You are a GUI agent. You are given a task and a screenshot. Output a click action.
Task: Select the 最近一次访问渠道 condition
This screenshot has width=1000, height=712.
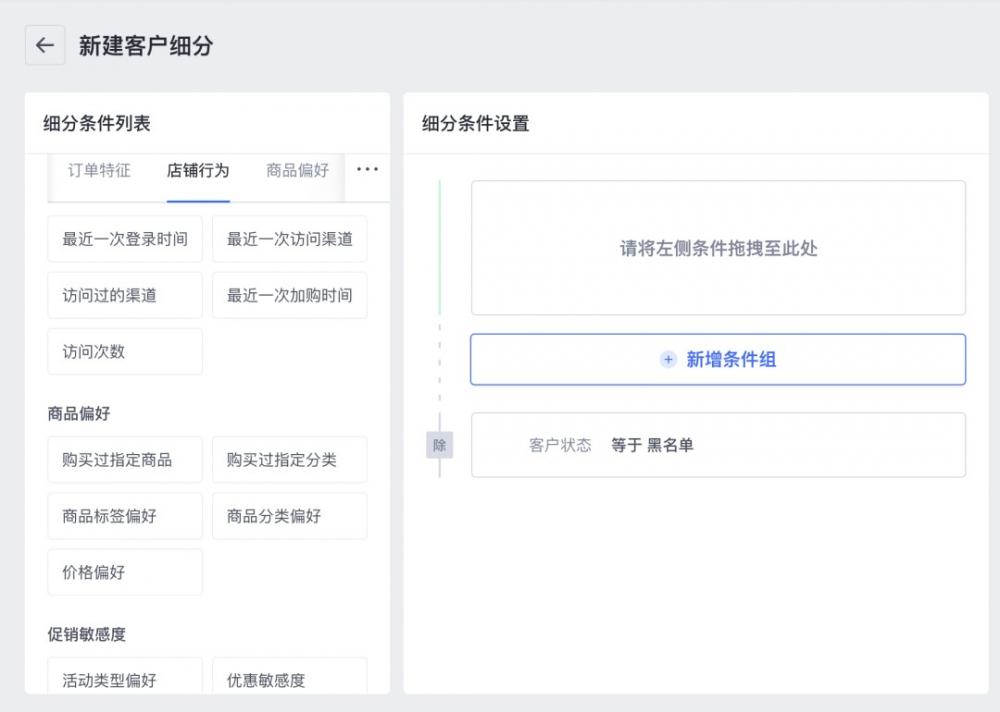(x=289, y=239)
